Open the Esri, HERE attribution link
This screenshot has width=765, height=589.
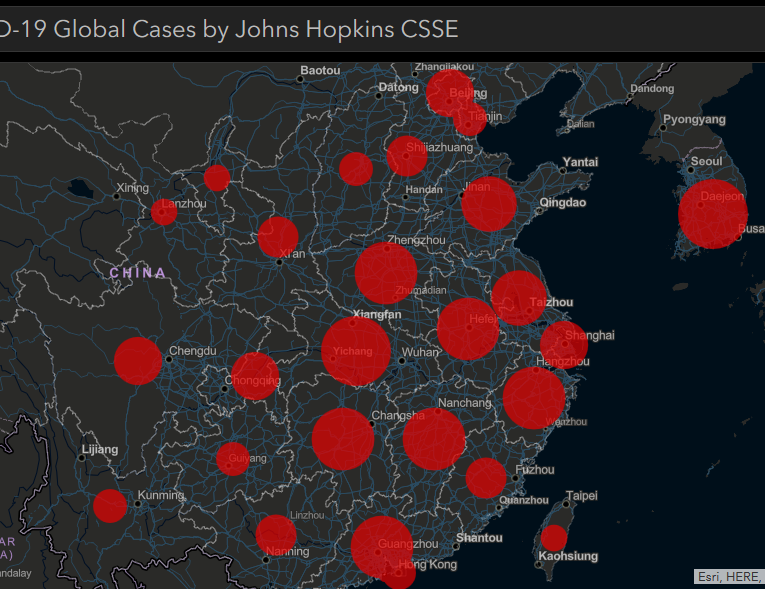point(729,577)
